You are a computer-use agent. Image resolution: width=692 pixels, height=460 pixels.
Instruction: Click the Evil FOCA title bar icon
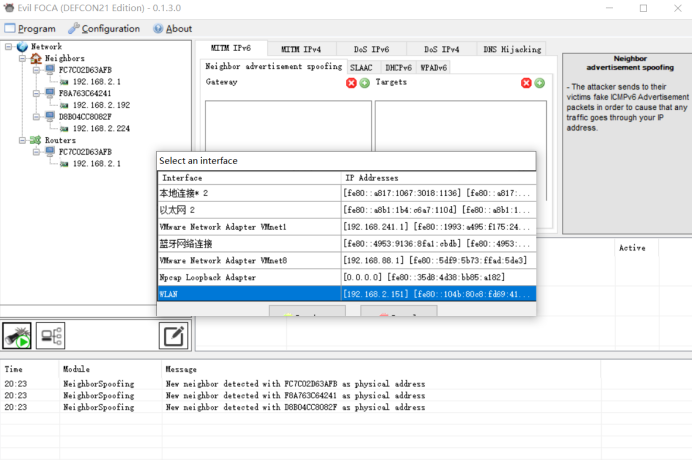(x=9, y=8)
